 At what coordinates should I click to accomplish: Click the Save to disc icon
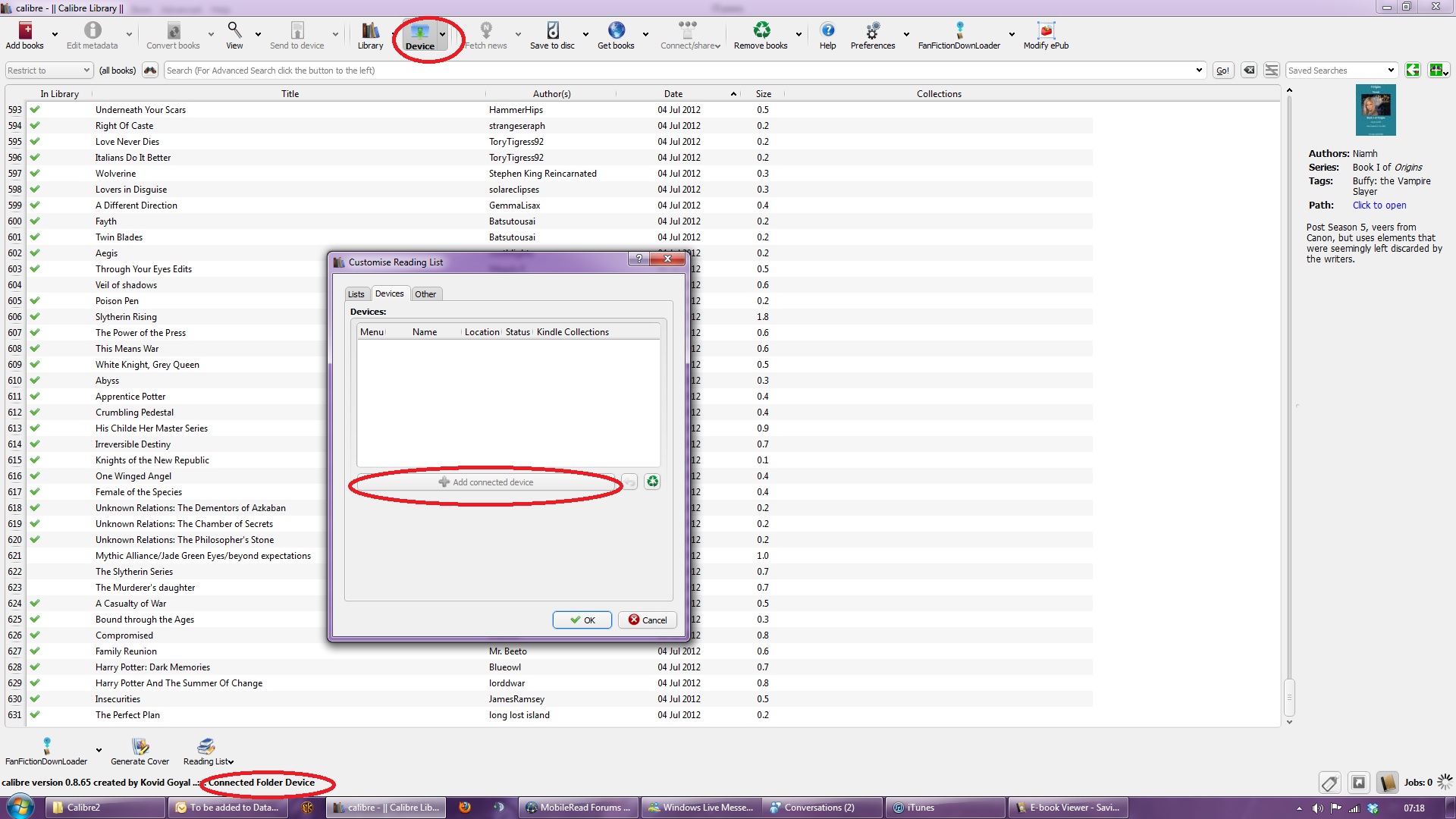pos(552,31)
